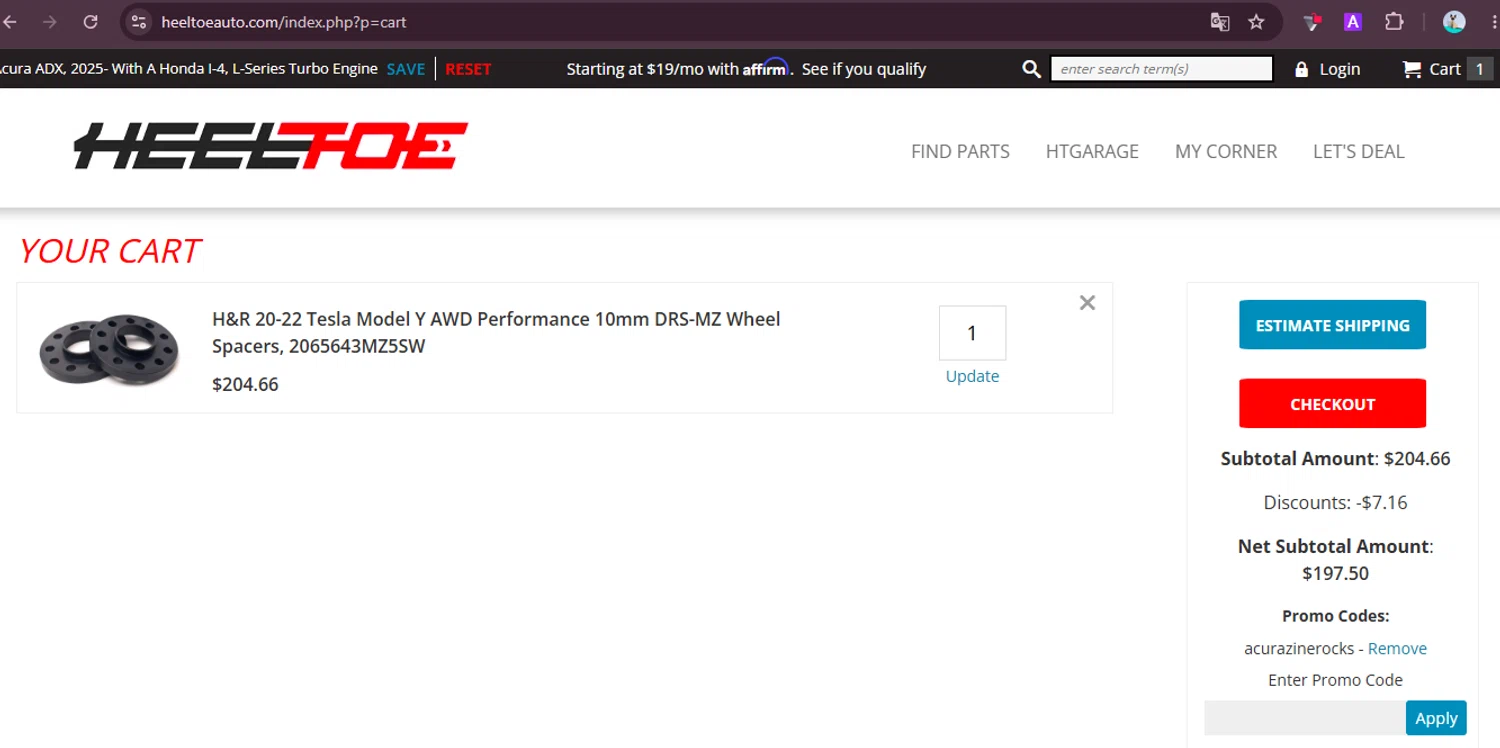Image resolution: width=1500 pixels, height=748 pixels.
Task: Open the LET'S DEAL menu
Action: click(x=1358, y=151)
